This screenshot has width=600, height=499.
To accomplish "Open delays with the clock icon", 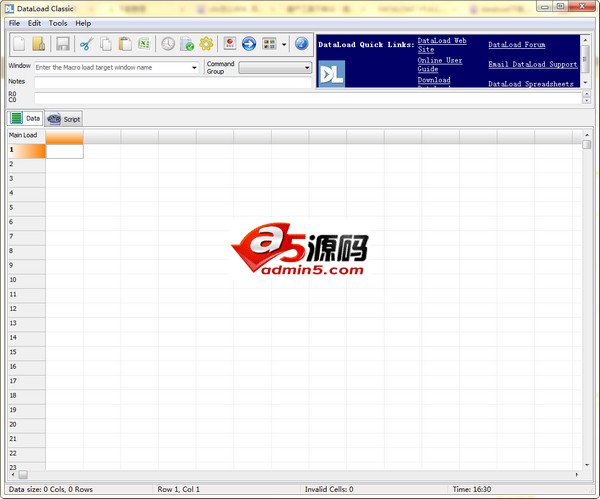I will pos(168,44).
